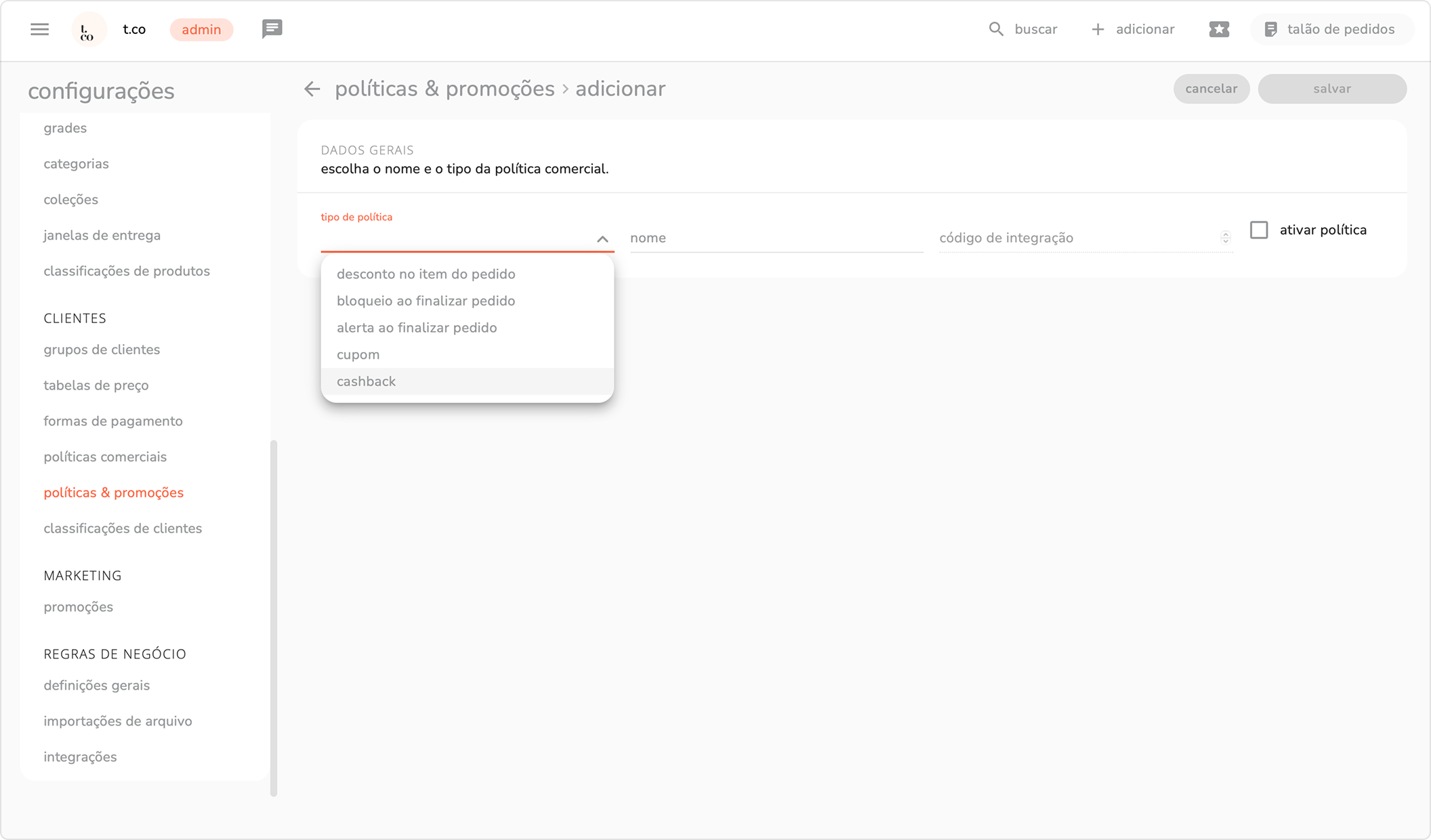
Task: Focus the nome input field
Action: 776,238
